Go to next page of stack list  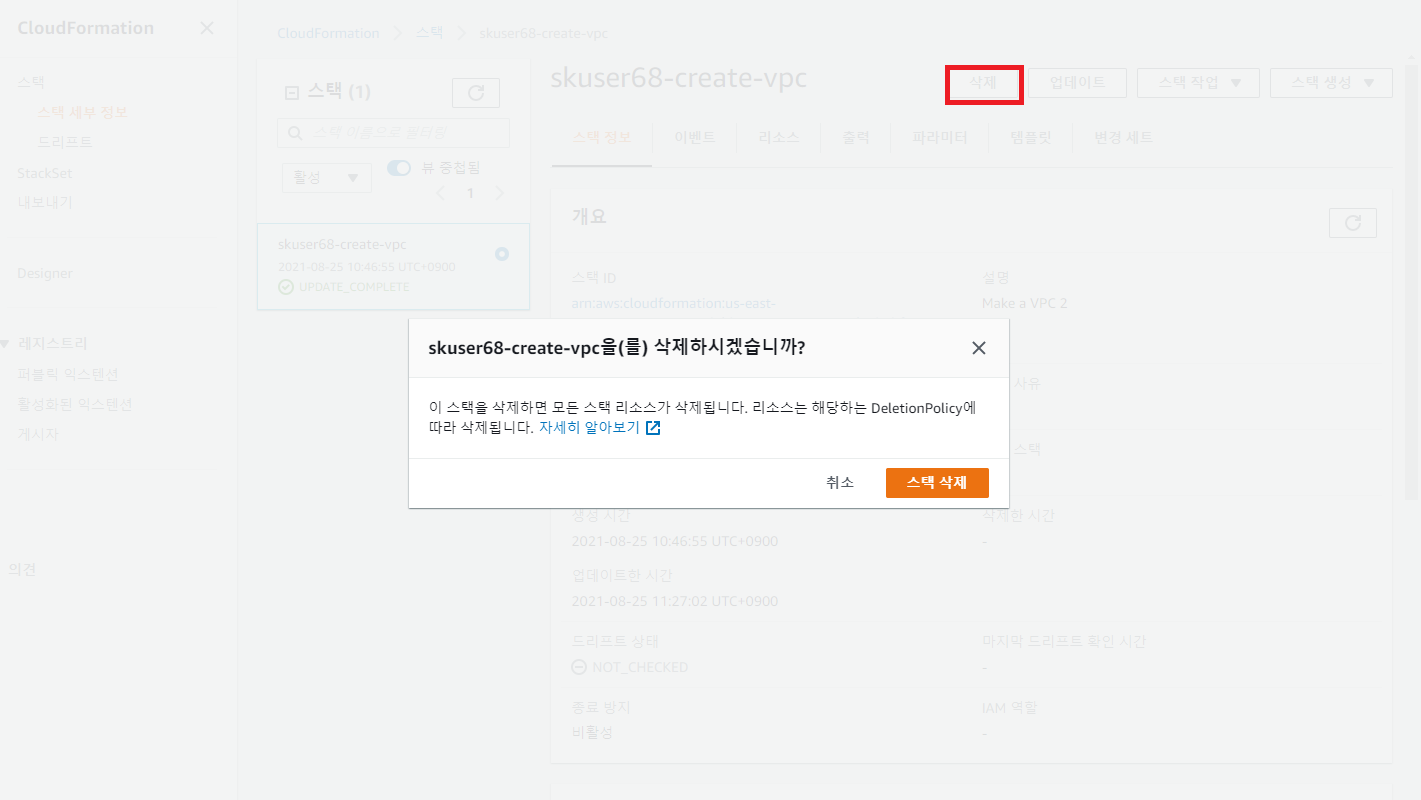(500, 193)
